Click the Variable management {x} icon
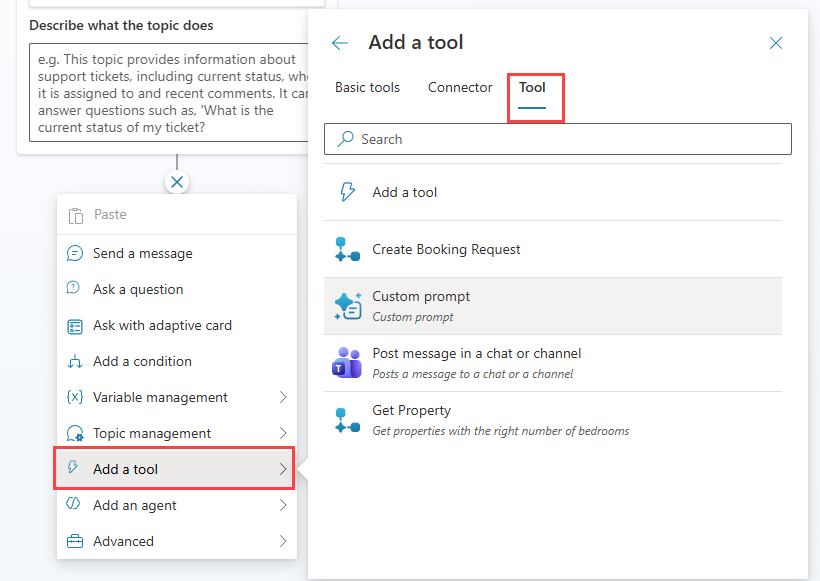The image size is (820, 581). pyautogui.click(x=75, y=397)
